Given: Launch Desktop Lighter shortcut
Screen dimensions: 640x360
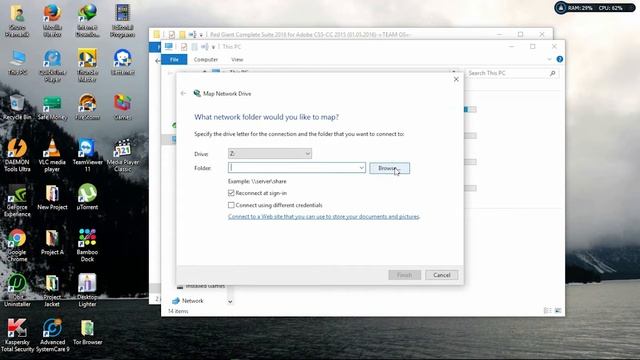Looking at the screenshot, I should point(87,290).
